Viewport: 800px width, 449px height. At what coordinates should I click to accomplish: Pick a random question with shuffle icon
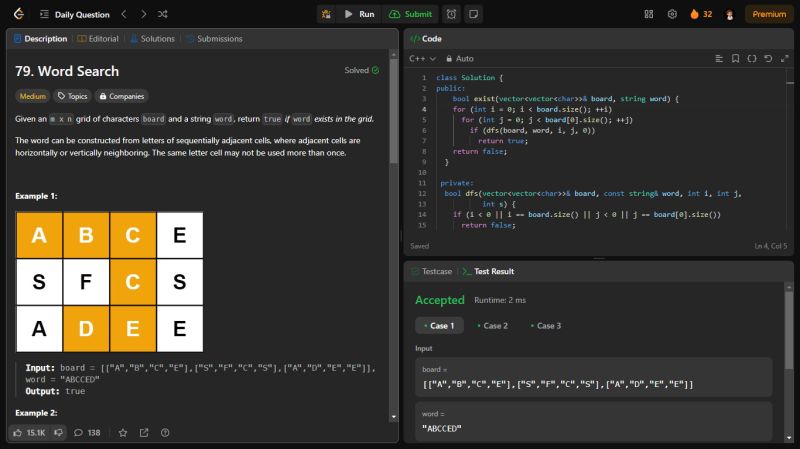point(163,14)
